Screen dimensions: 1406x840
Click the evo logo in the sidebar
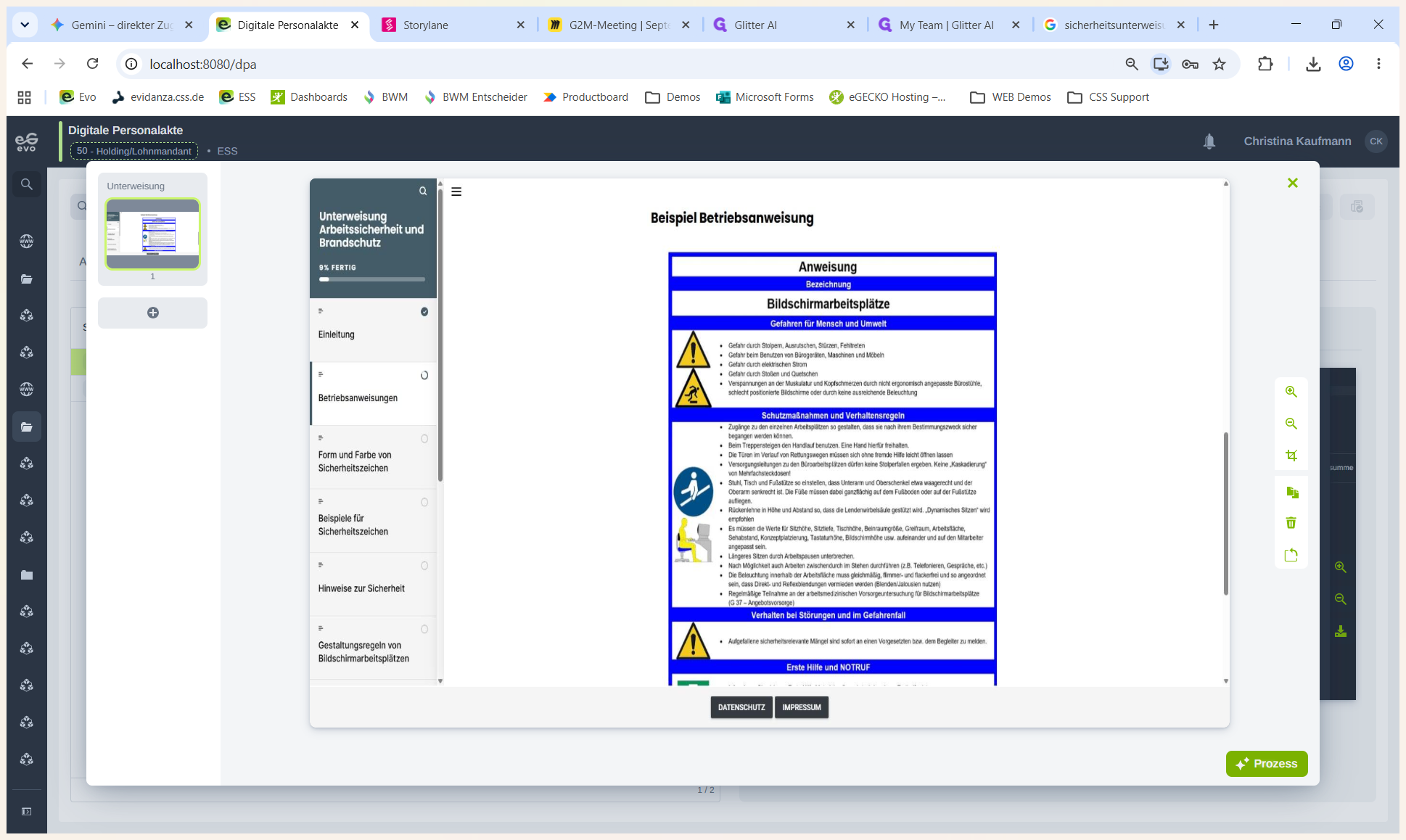click(x=27, y=142)
